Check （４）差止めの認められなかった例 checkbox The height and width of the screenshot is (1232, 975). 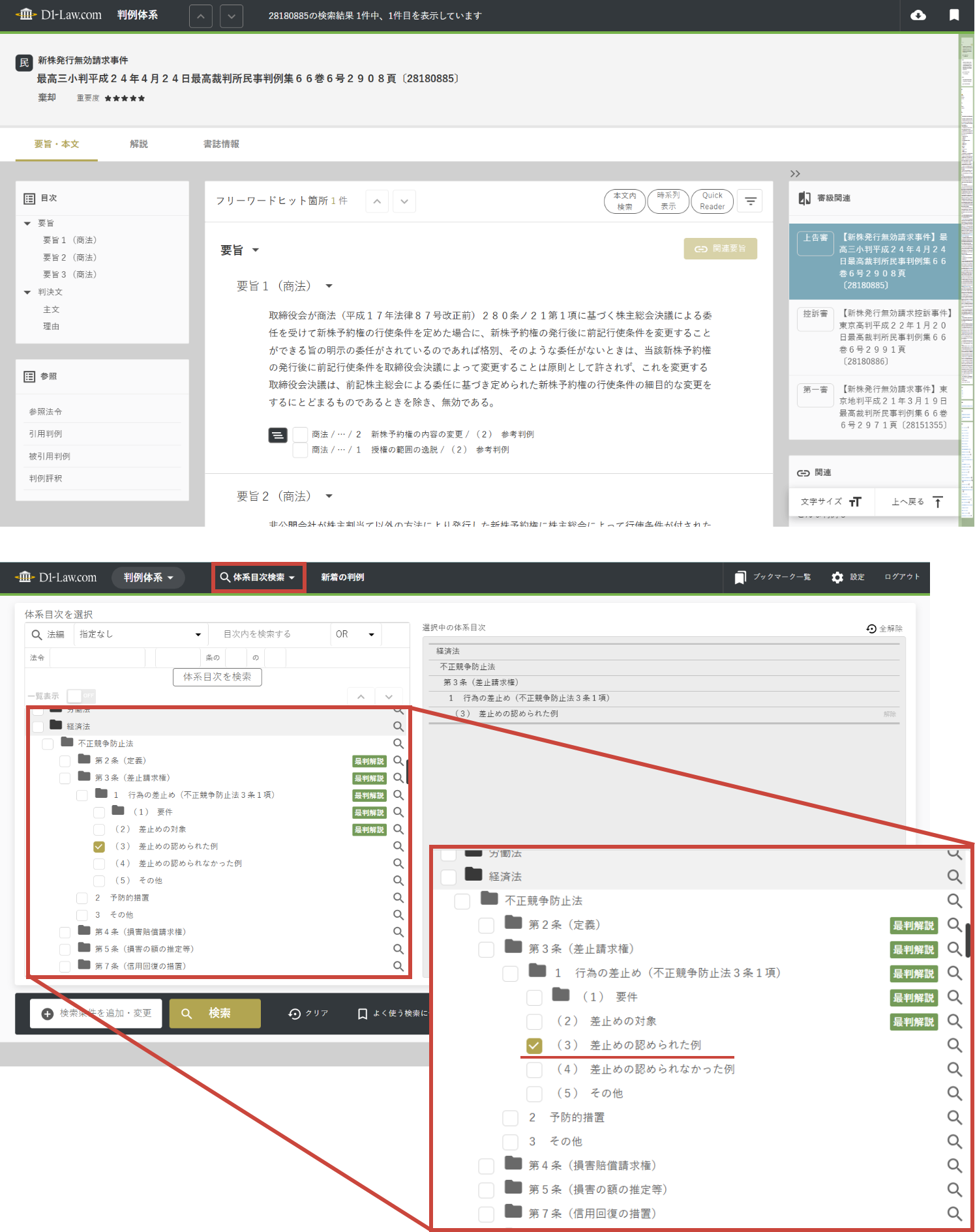(99, 864)
